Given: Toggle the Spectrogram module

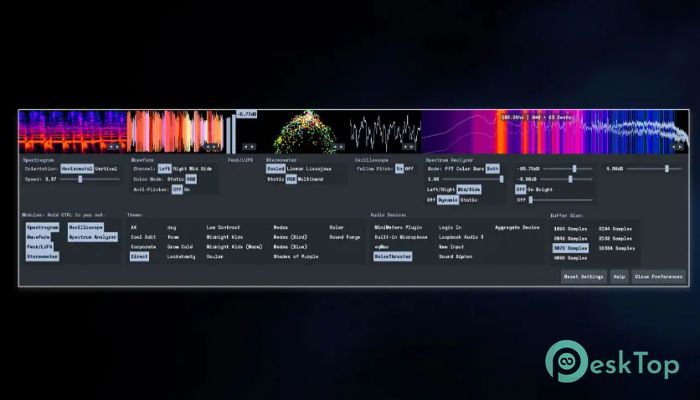Looking at the screenshot, I should coord(42,228).
